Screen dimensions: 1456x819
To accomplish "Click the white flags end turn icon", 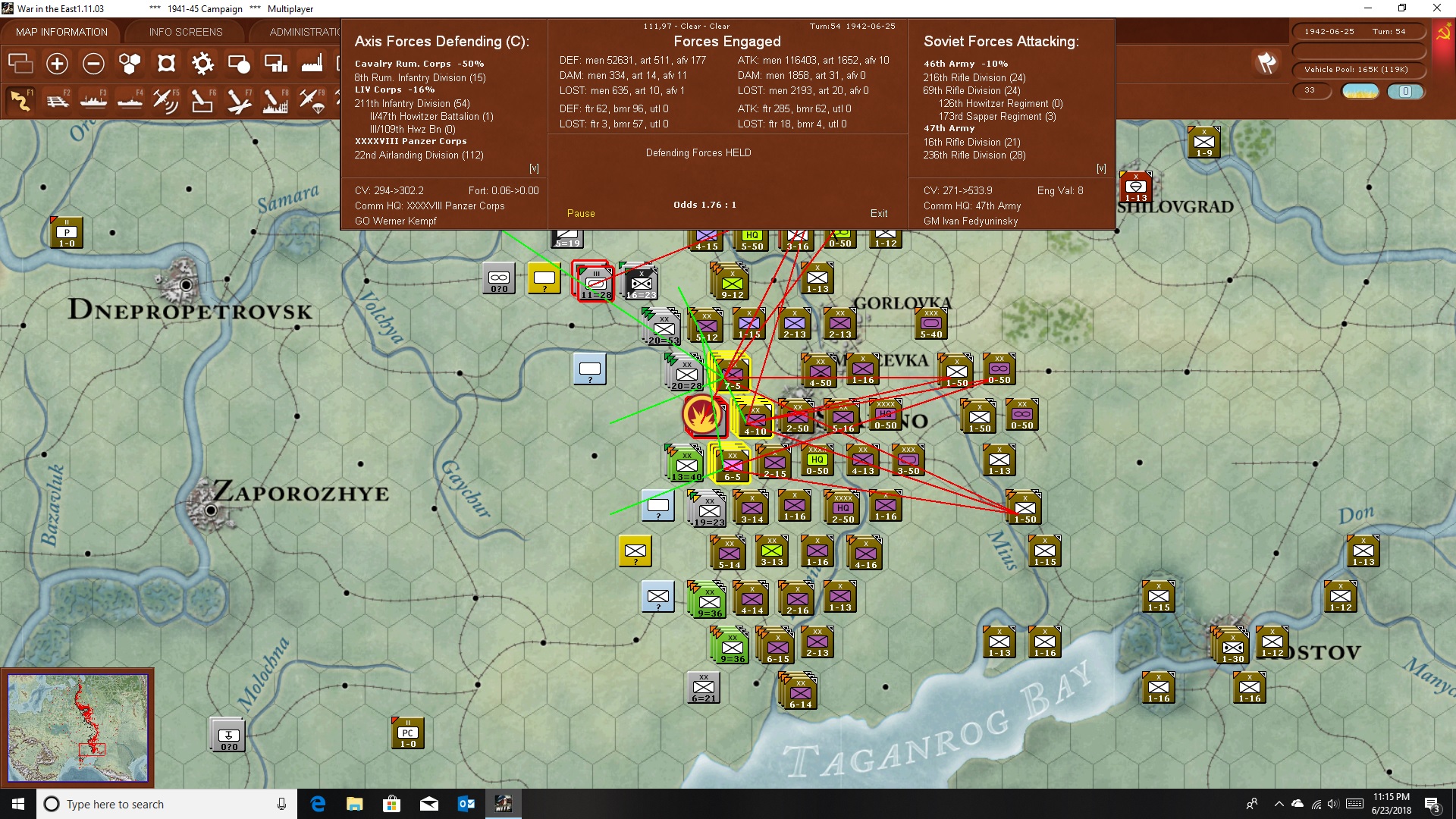I will click(1266, 63).
